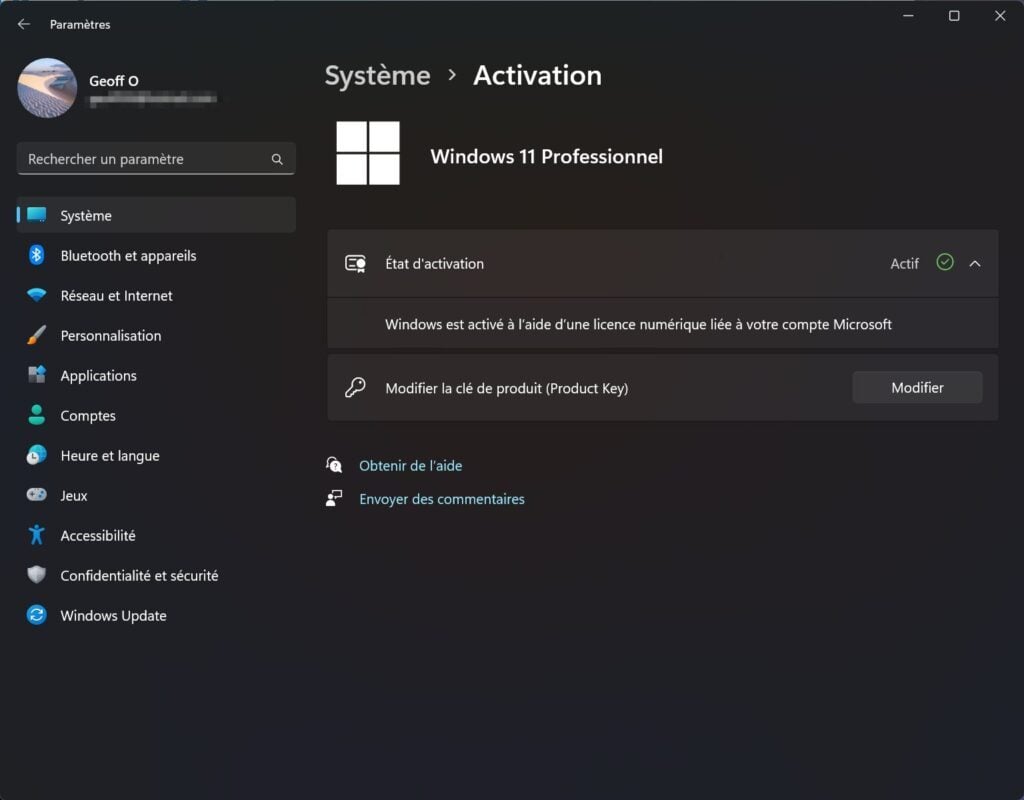
Task: Click the Applications tiles icon
Action: coord(37,374)
